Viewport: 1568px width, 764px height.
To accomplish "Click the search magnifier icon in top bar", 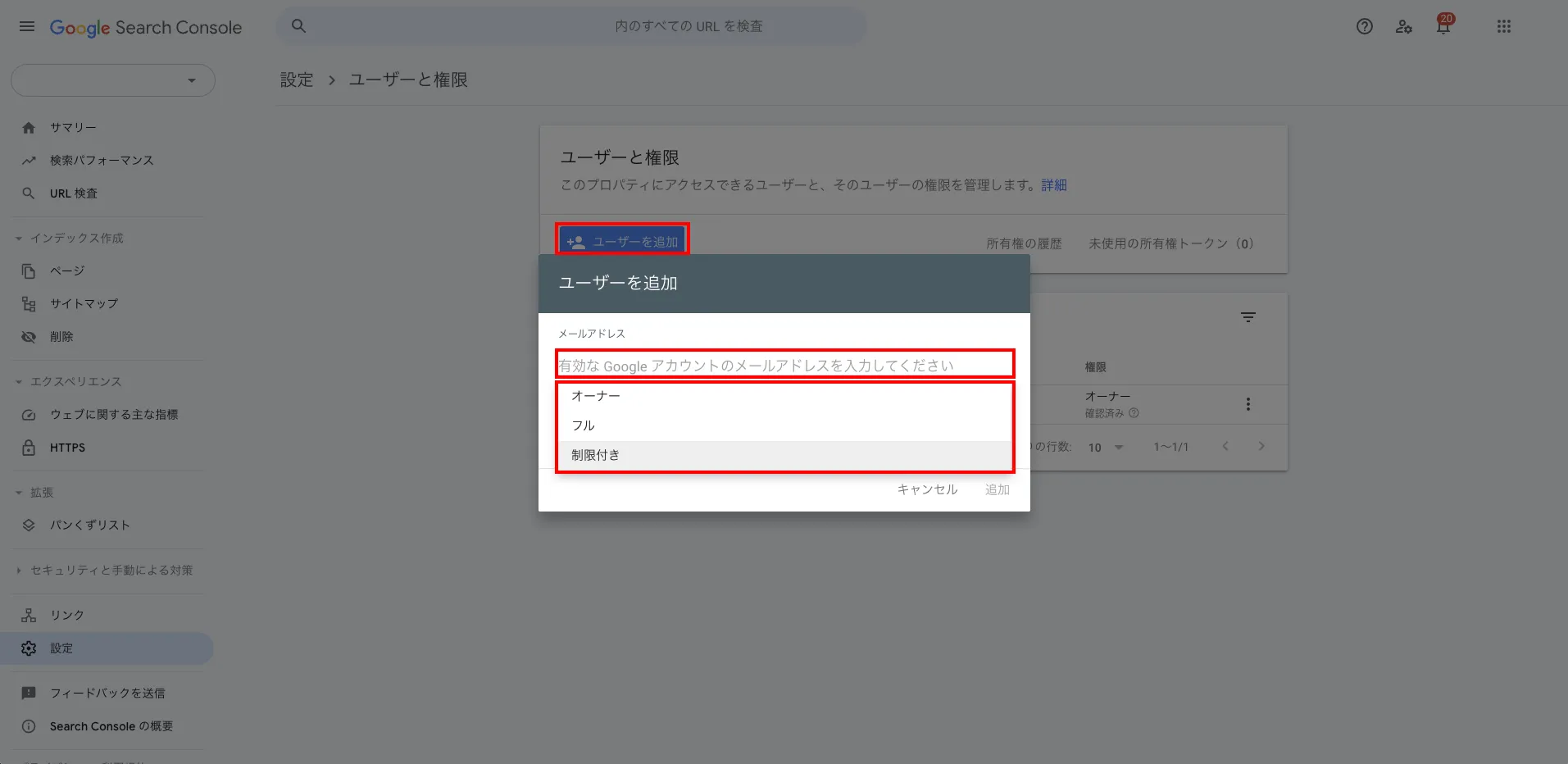I will (299, 26).
